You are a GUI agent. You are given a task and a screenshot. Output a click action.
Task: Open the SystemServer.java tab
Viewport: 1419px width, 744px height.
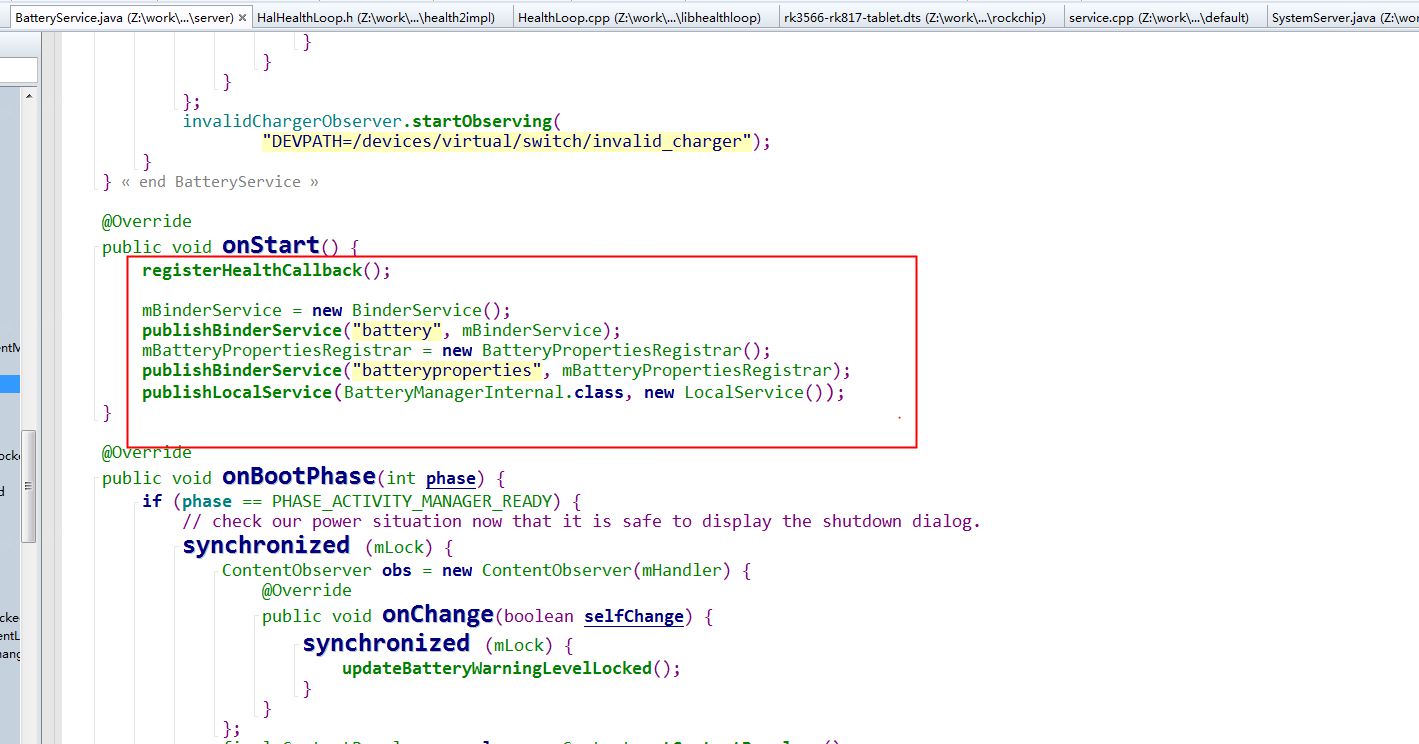(x=1343, y=18)
